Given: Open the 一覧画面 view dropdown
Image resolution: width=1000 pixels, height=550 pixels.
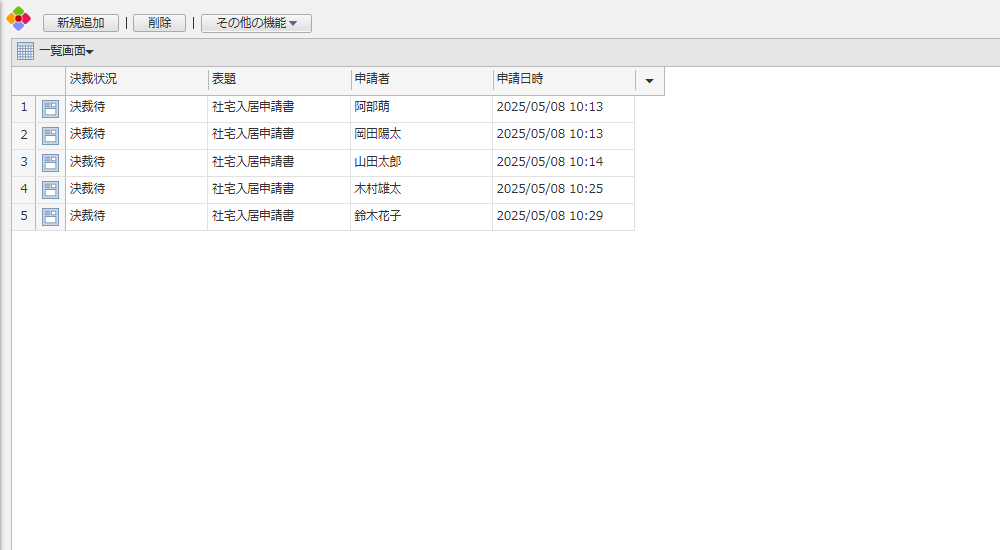Looking at the screenshot, I should pyautogui.click(x=67, y=51).
